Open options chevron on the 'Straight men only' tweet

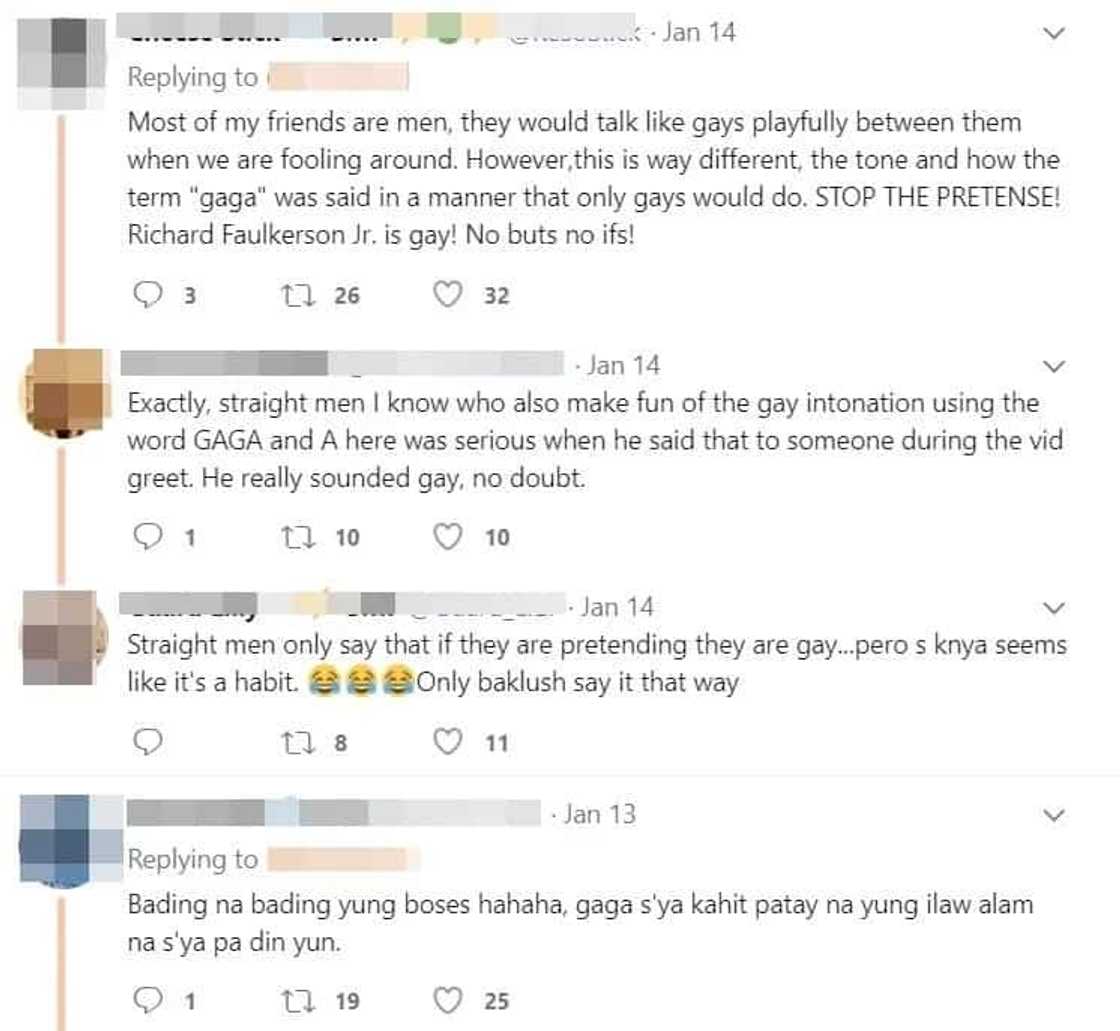click(x=1054, y=608)
